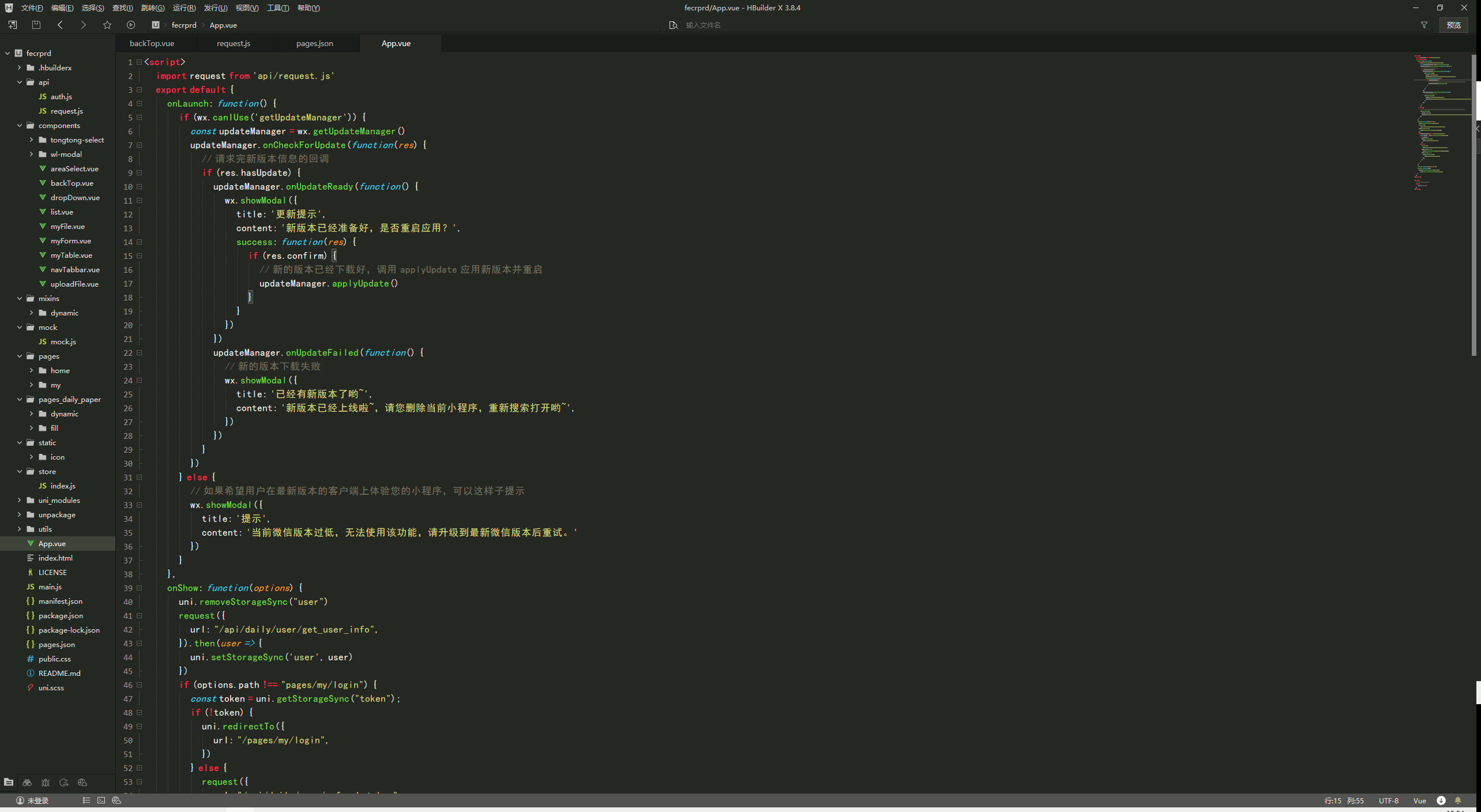1481x812 pixels.
Task: Expand the tongtong-select folder
Action: tap(31, 140)
